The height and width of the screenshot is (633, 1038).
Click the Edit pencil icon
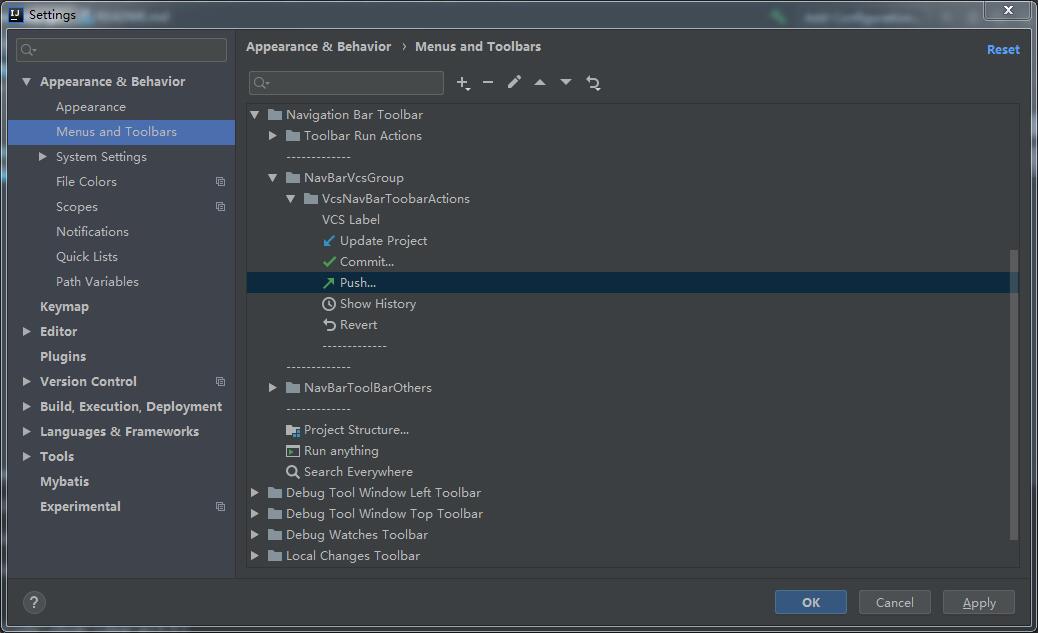coord(514,83)
